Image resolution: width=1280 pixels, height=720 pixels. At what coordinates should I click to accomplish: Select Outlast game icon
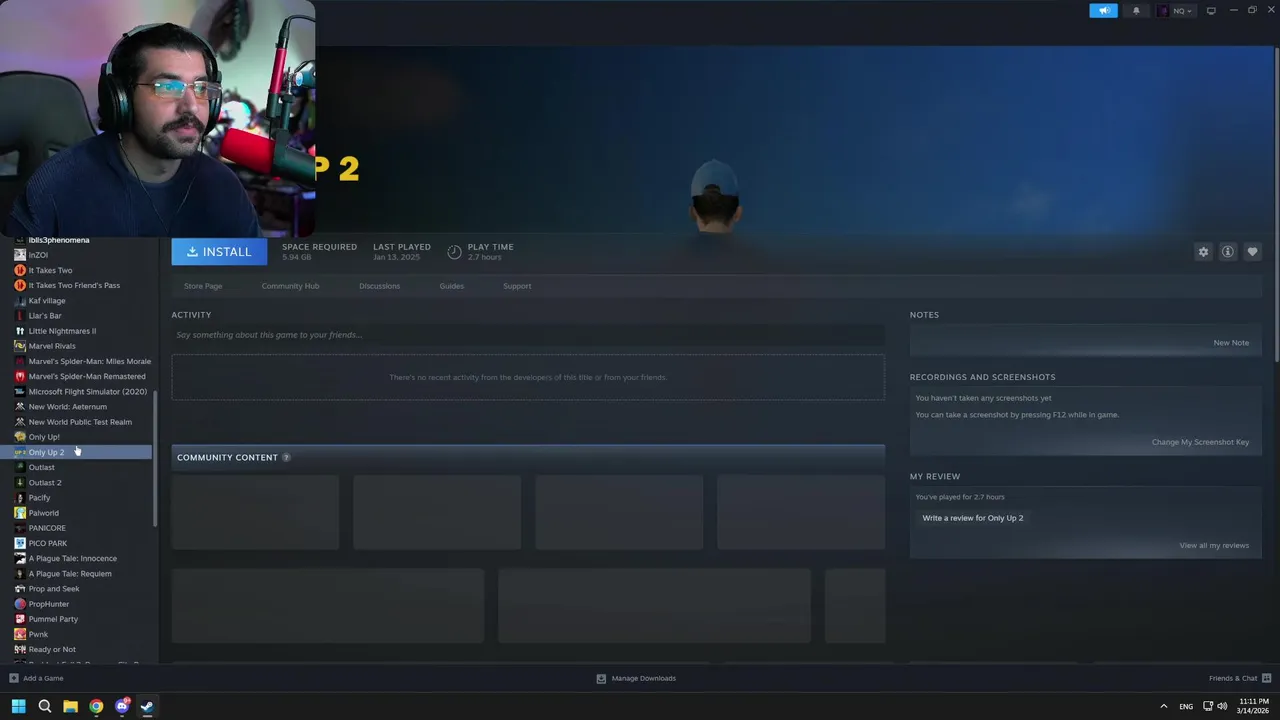[x=20, y=467]
